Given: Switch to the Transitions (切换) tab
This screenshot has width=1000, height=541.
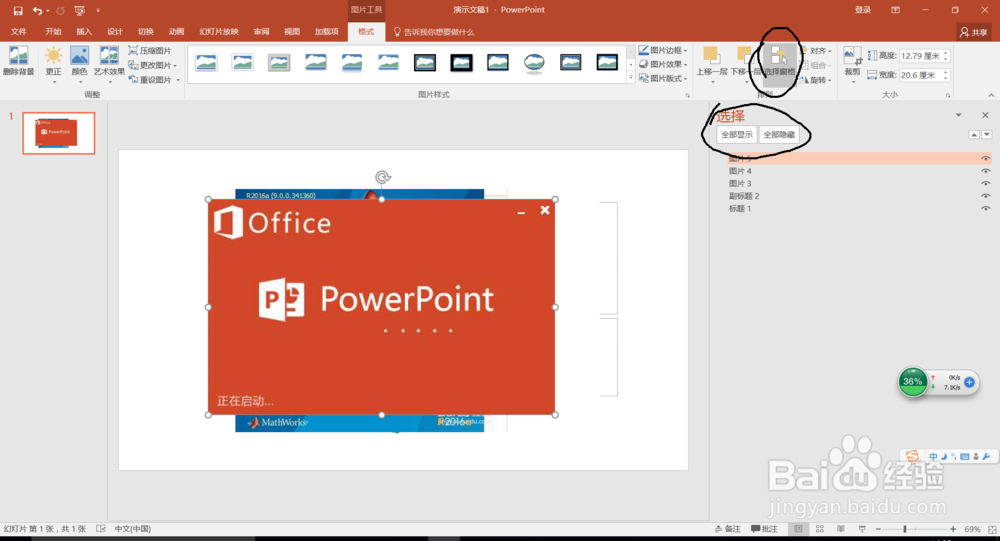Looking at the screenshot, I should tap(145, 31).
